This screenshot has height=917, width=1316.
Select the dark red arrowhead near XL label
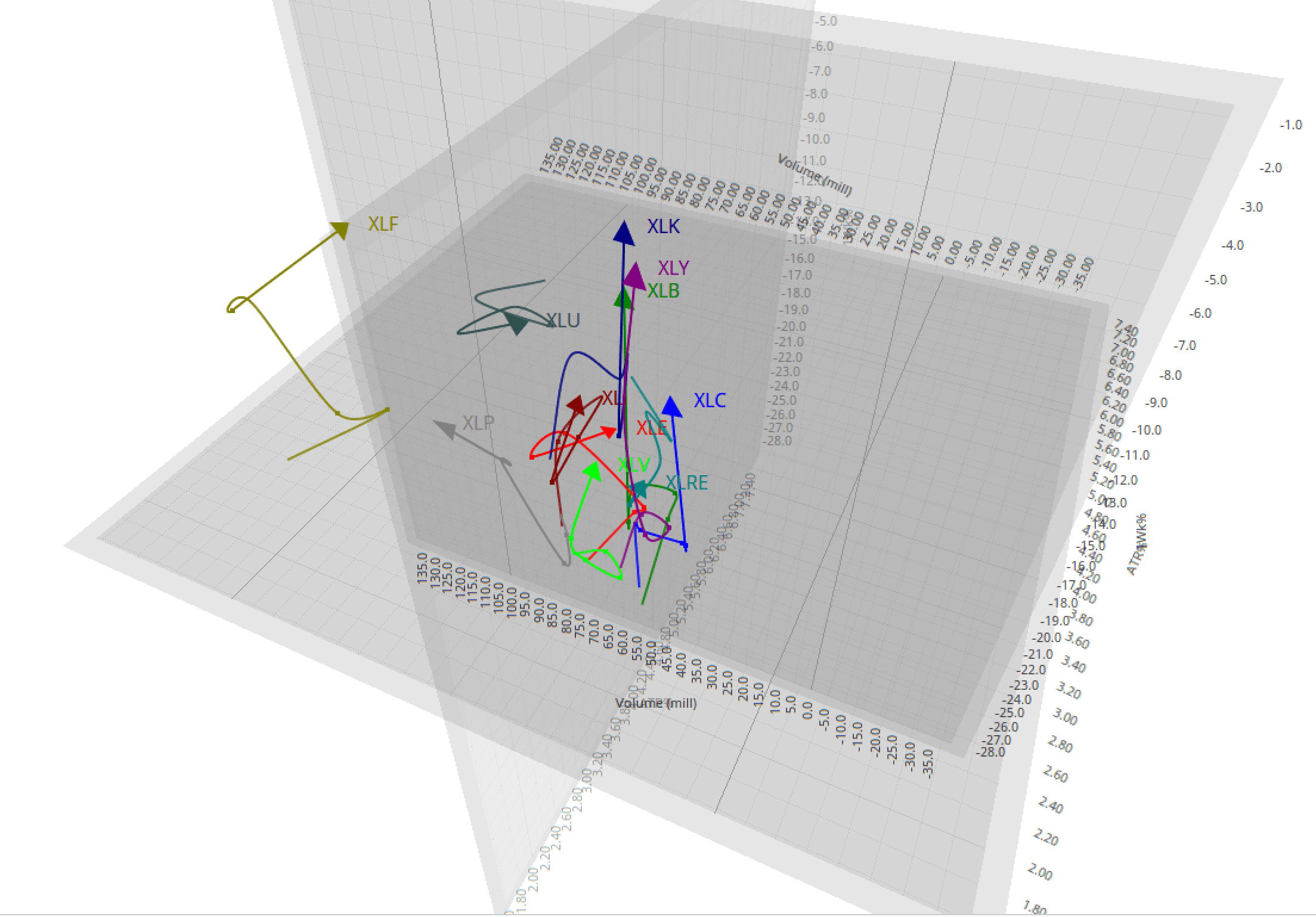pos(577,406)
